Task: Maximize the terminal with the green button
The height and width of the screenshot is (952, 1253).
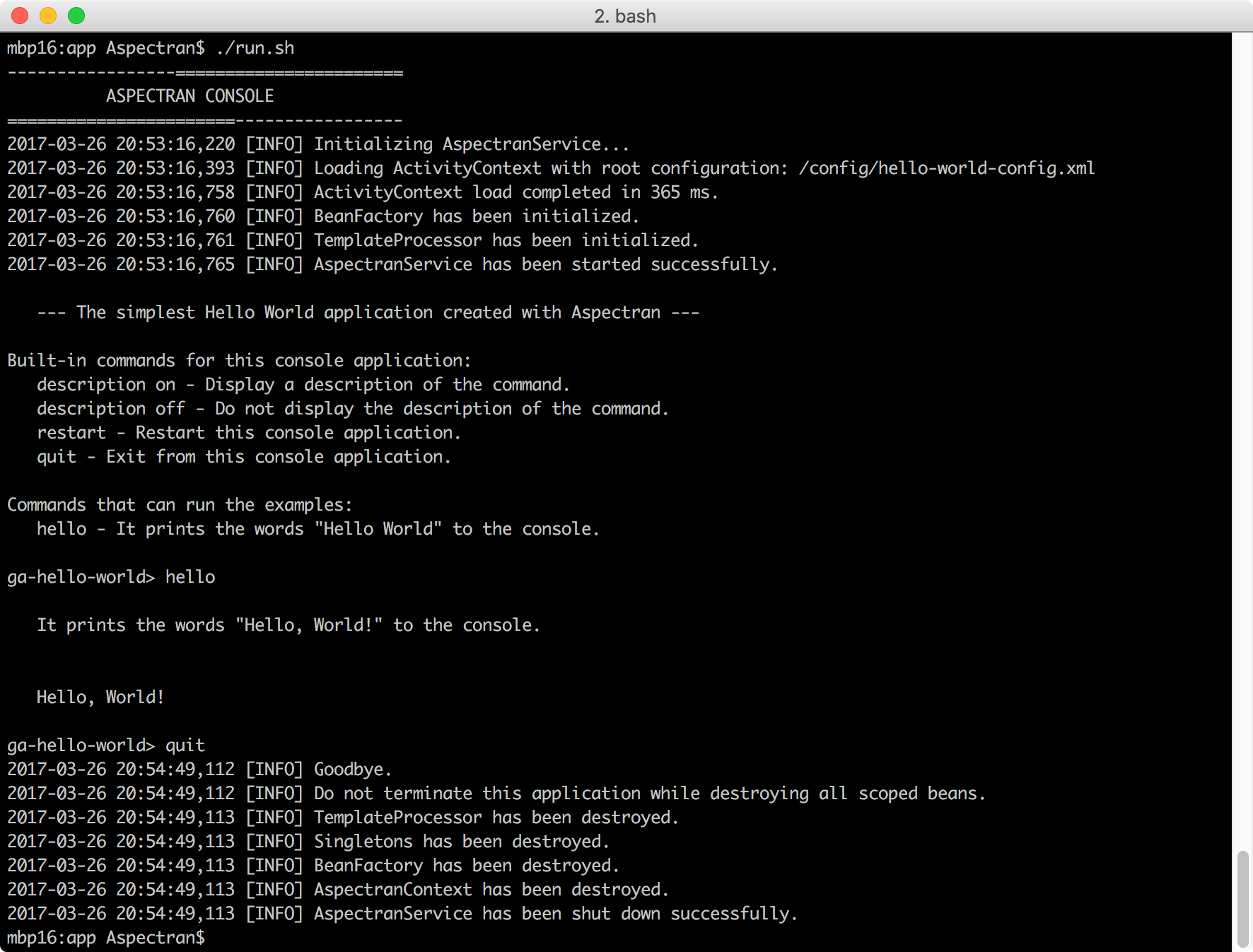Action: coord(76,16)
